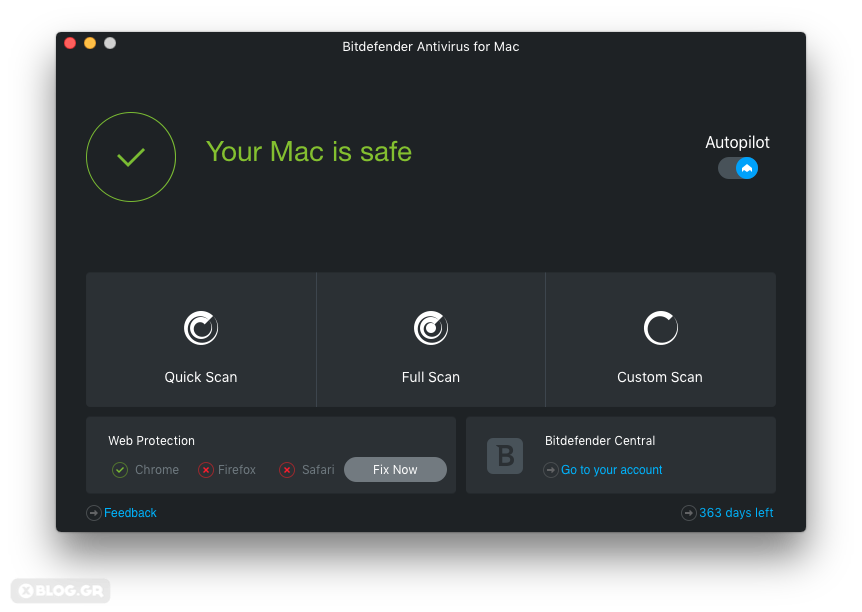Click the Custom Scan circle icon
Screen dimensions: 862x612
[x=660, y=328]
